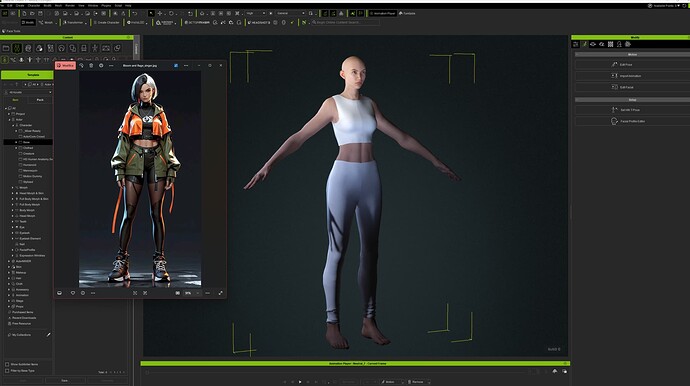Click the info icon at photo viewer bottom
Viewport: 690px width, 386px height.
(x=83, y=293)
